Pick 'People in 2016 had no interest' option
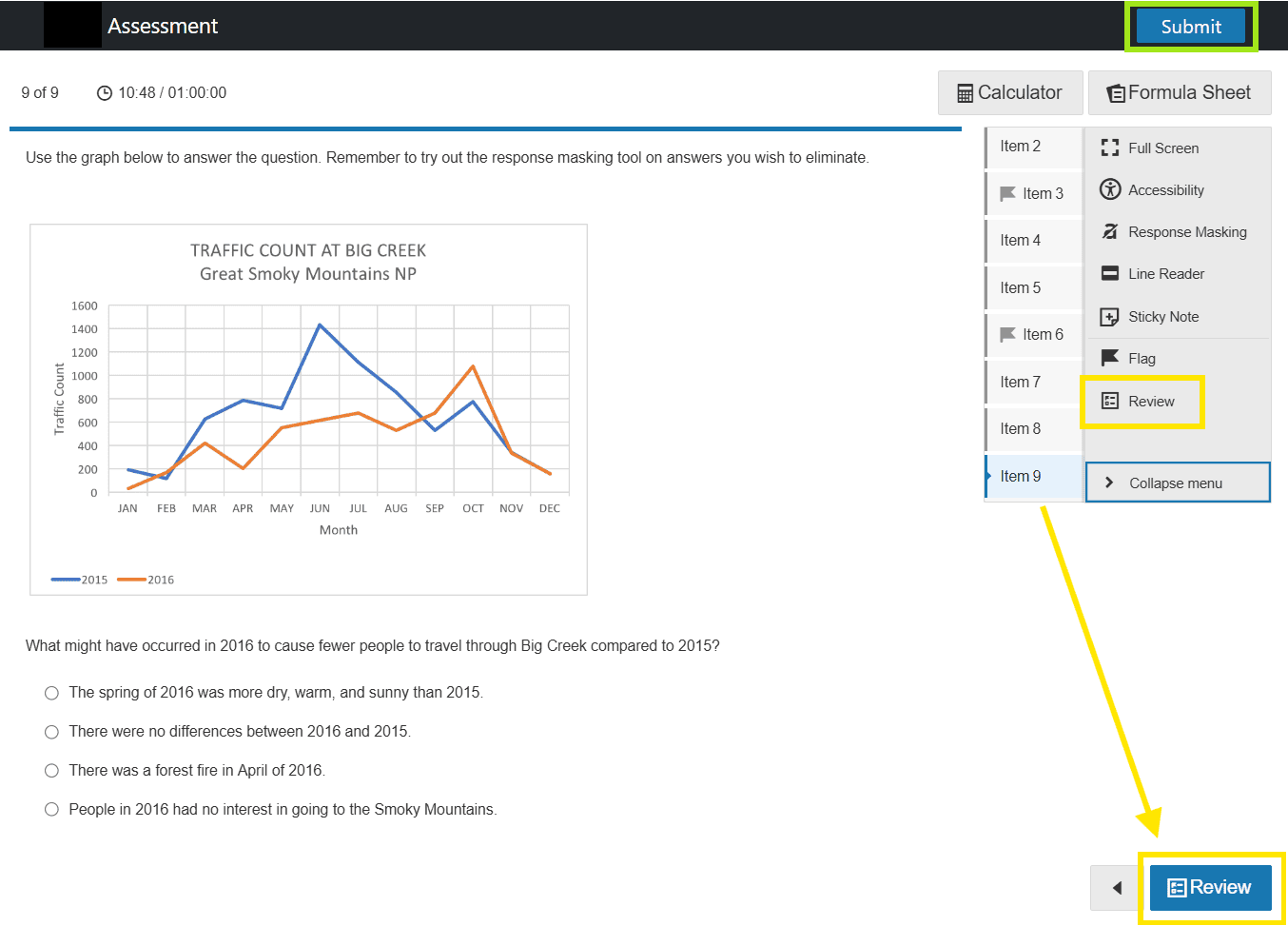The height and width of the screenshot is (926, 1288). tap(51, 810)
